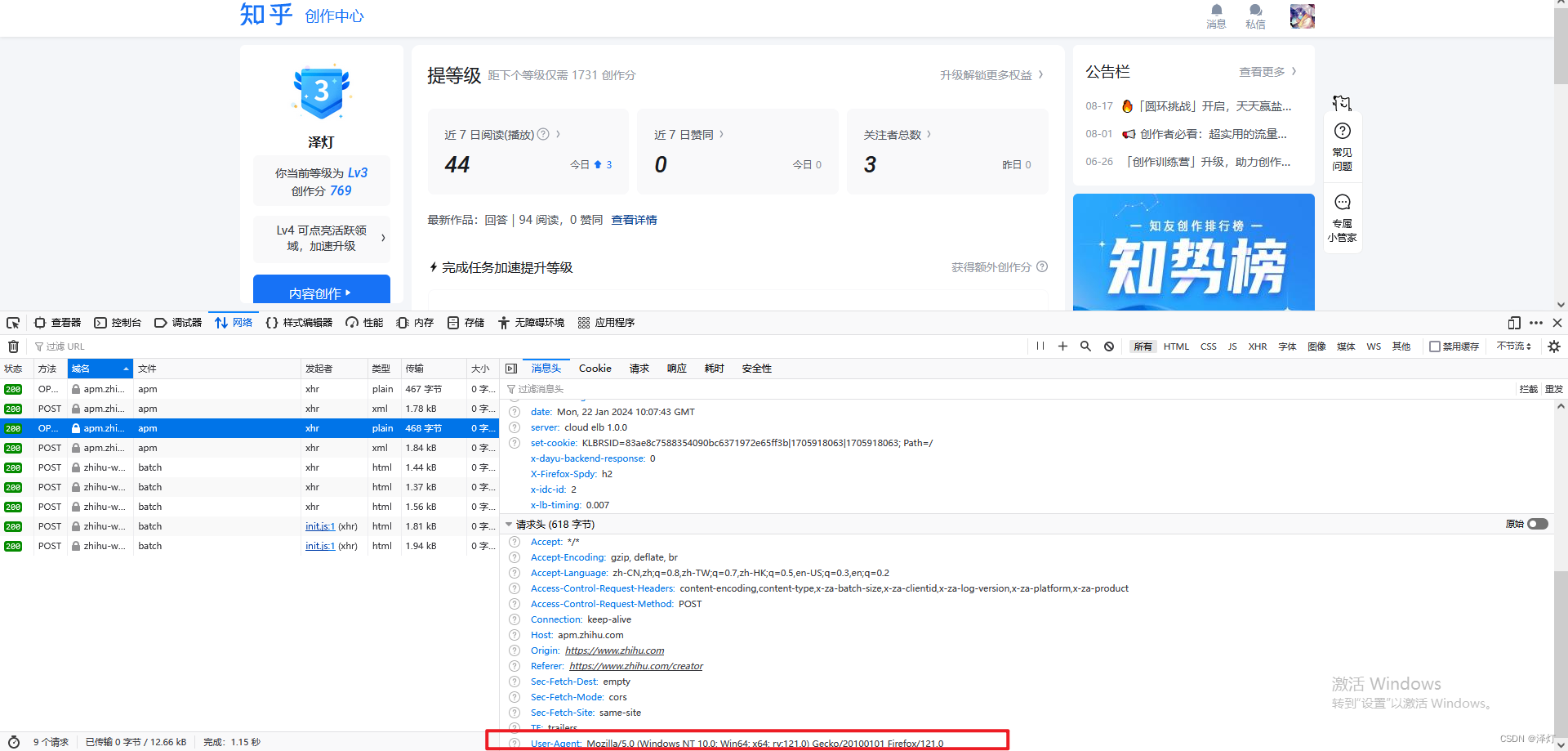Screen dimensions: 1568x751
Task: Expand Lv4 可点亮活跃领域 card arrow
Action: [383, 238]
